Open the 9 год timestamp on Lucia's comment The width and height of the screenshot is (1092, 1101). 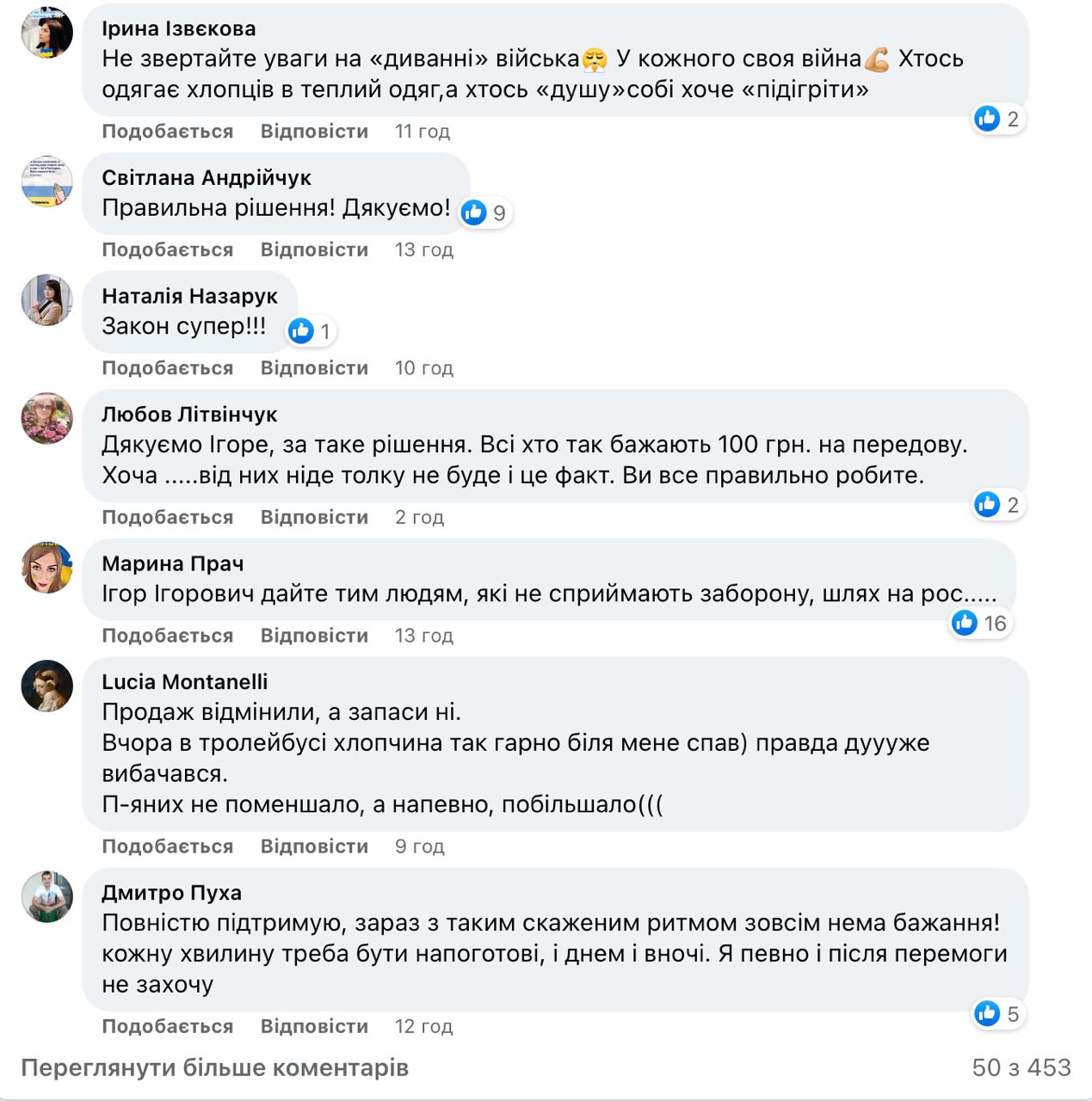tap(419, 846)
